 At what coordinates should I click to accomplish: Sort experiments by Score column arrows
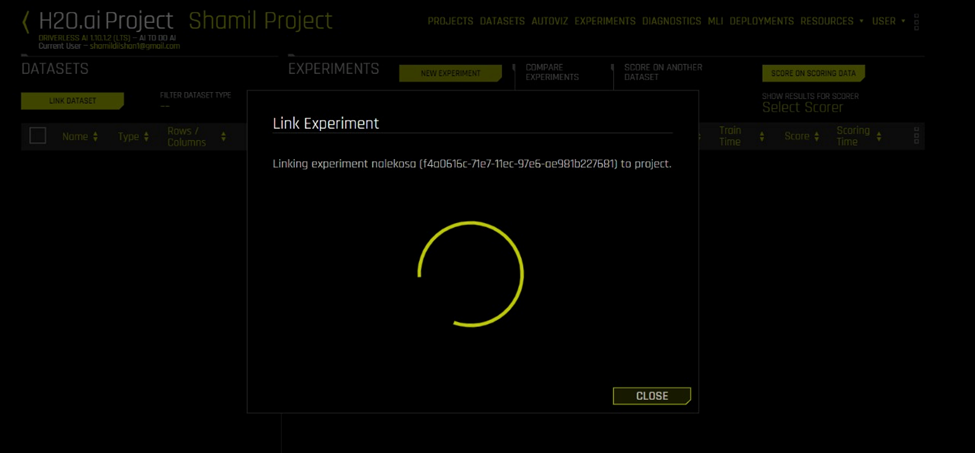pyautogui.click(x=818, y=137)
